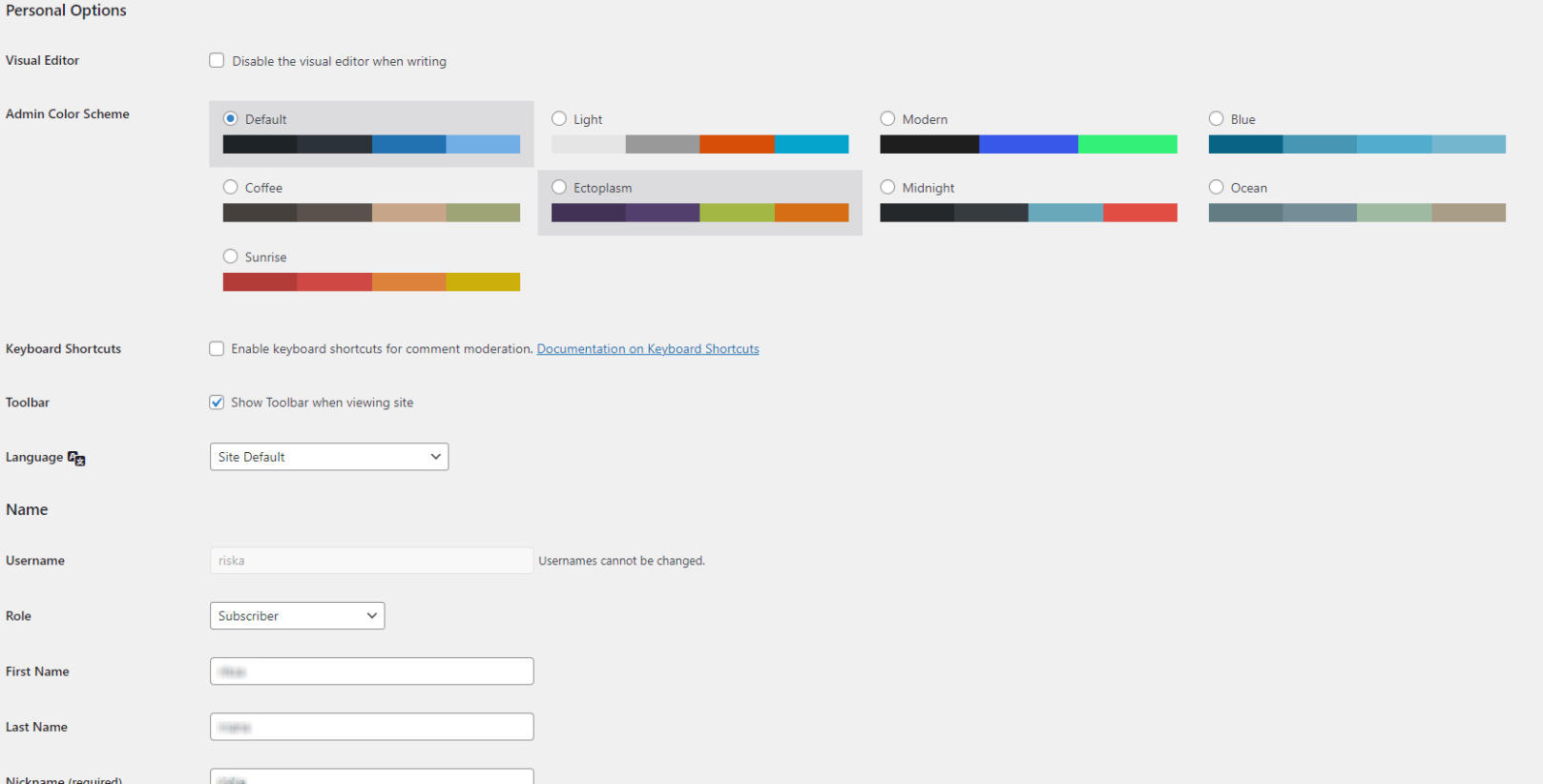Click the Visual Editor row label
The width and height of the screenshot is (1543, 784).
coord(42,60)
